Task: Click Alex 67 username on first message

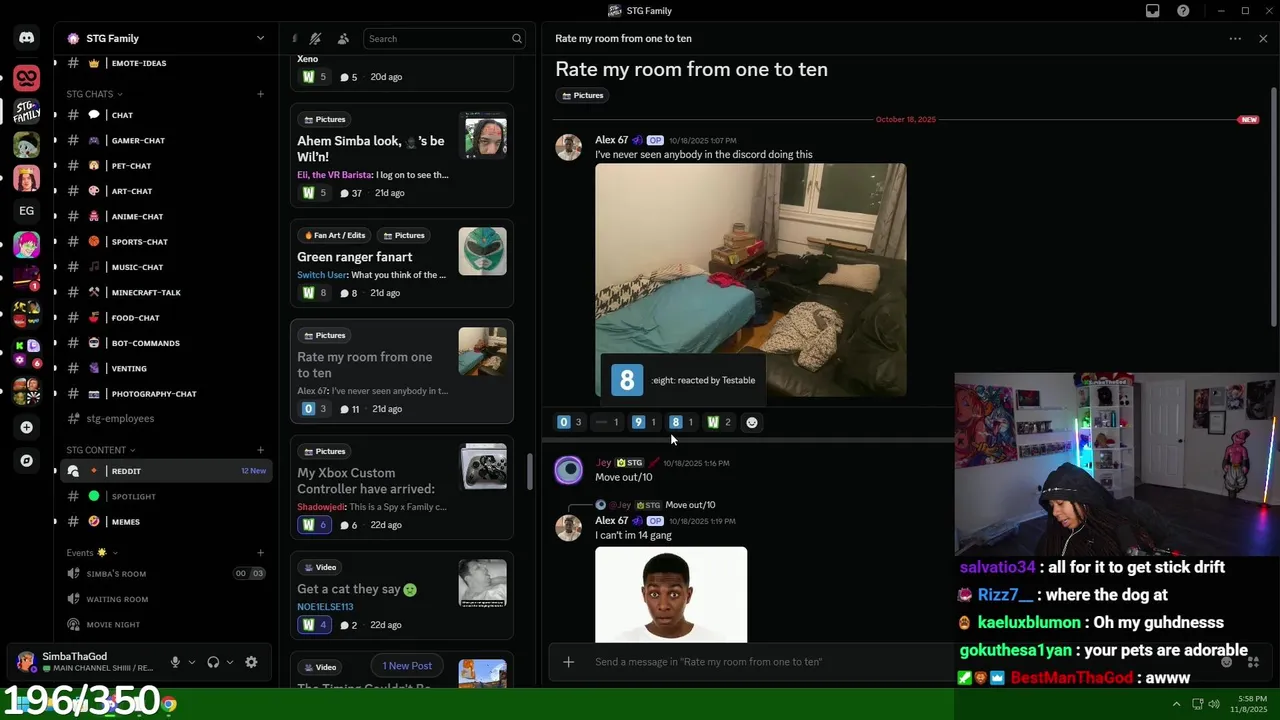Action: coord(612,141)
